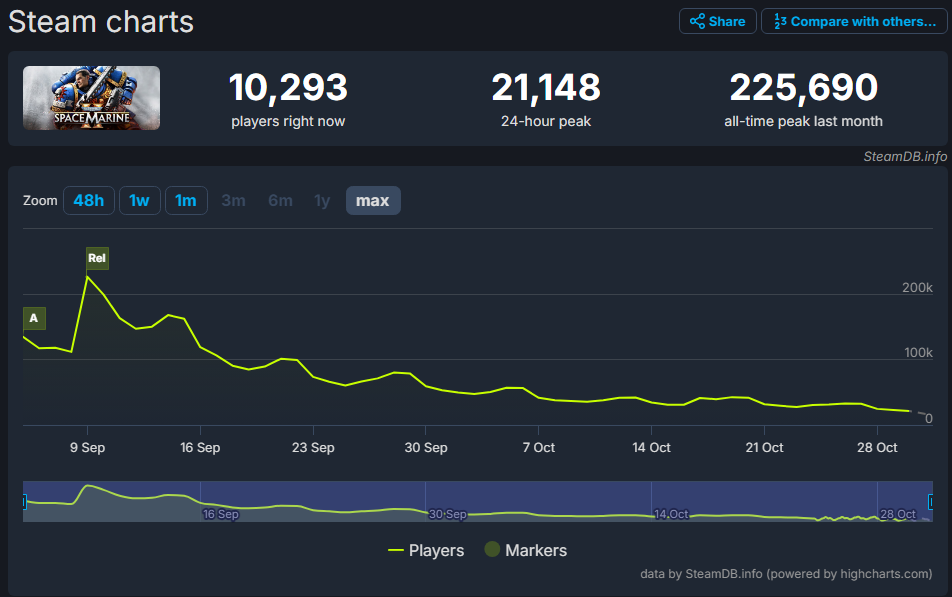
Task: Click the 28 Oct main x-axis label
Action: coord(877,448)
